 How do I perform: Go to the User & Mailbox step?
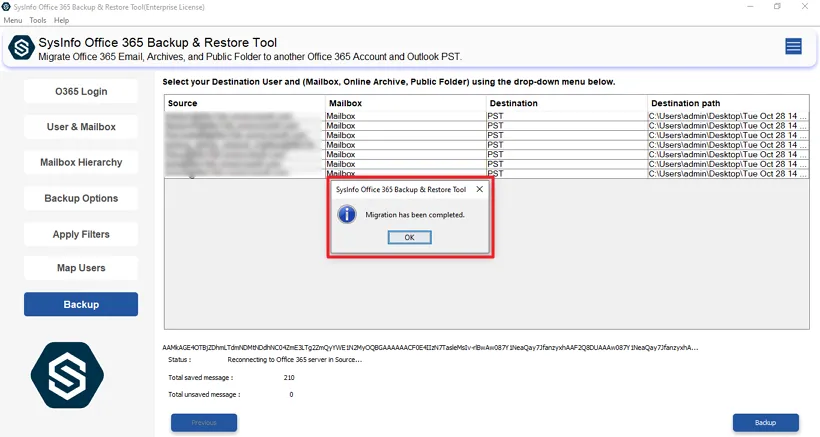click(81, 127)
